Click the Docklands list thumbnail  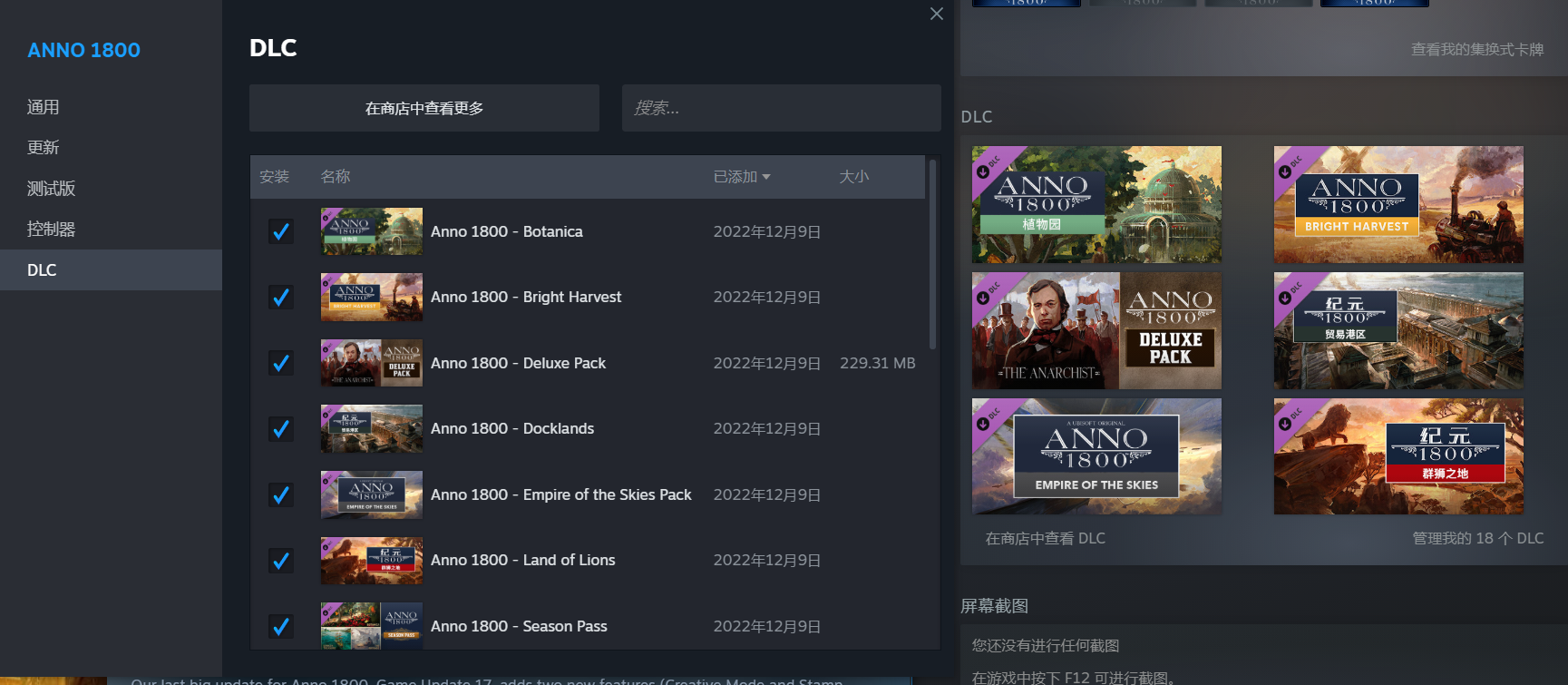click(x=372, y=428)
